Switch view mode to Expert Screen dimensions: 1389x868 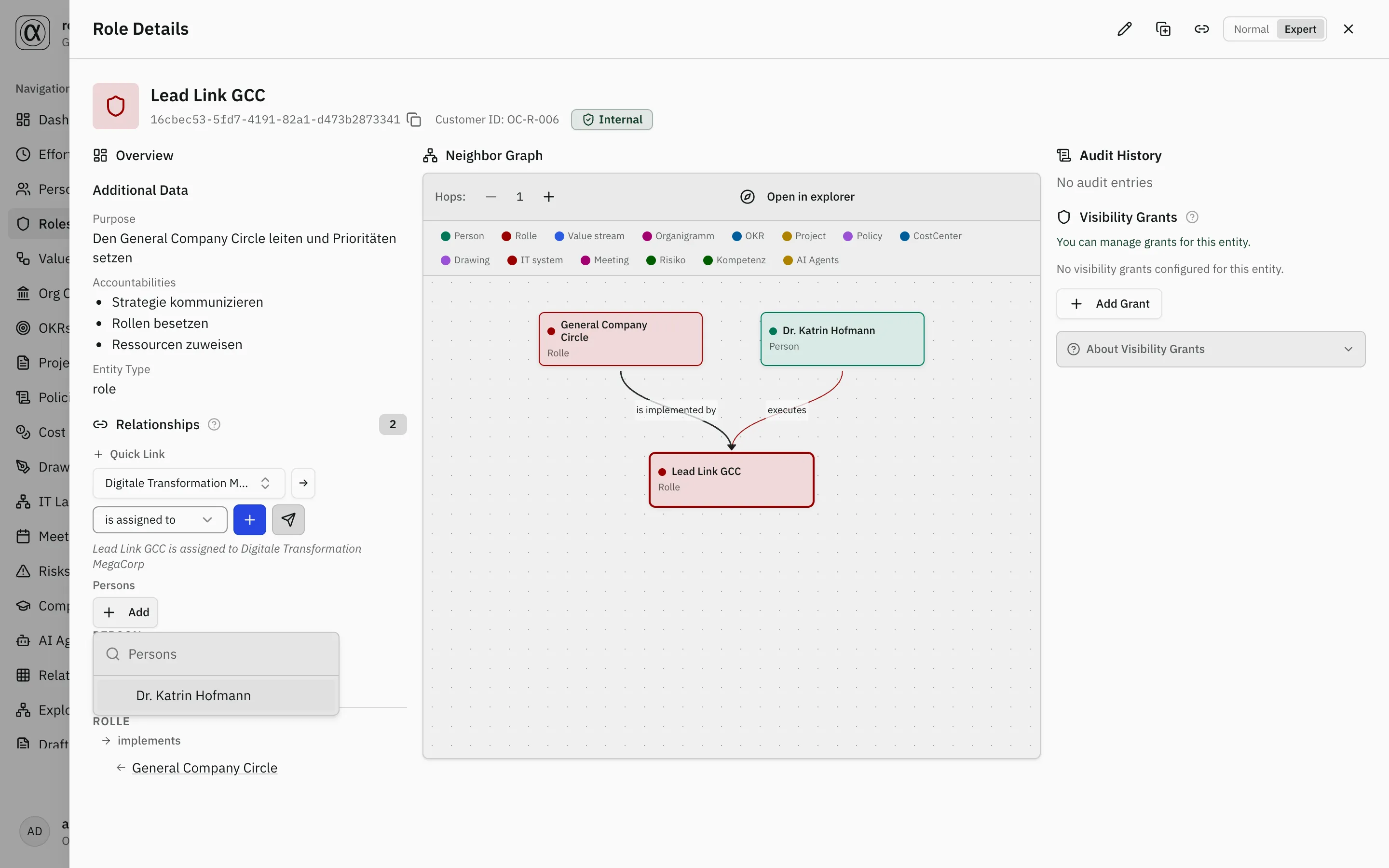click(x=1300, y=29)
